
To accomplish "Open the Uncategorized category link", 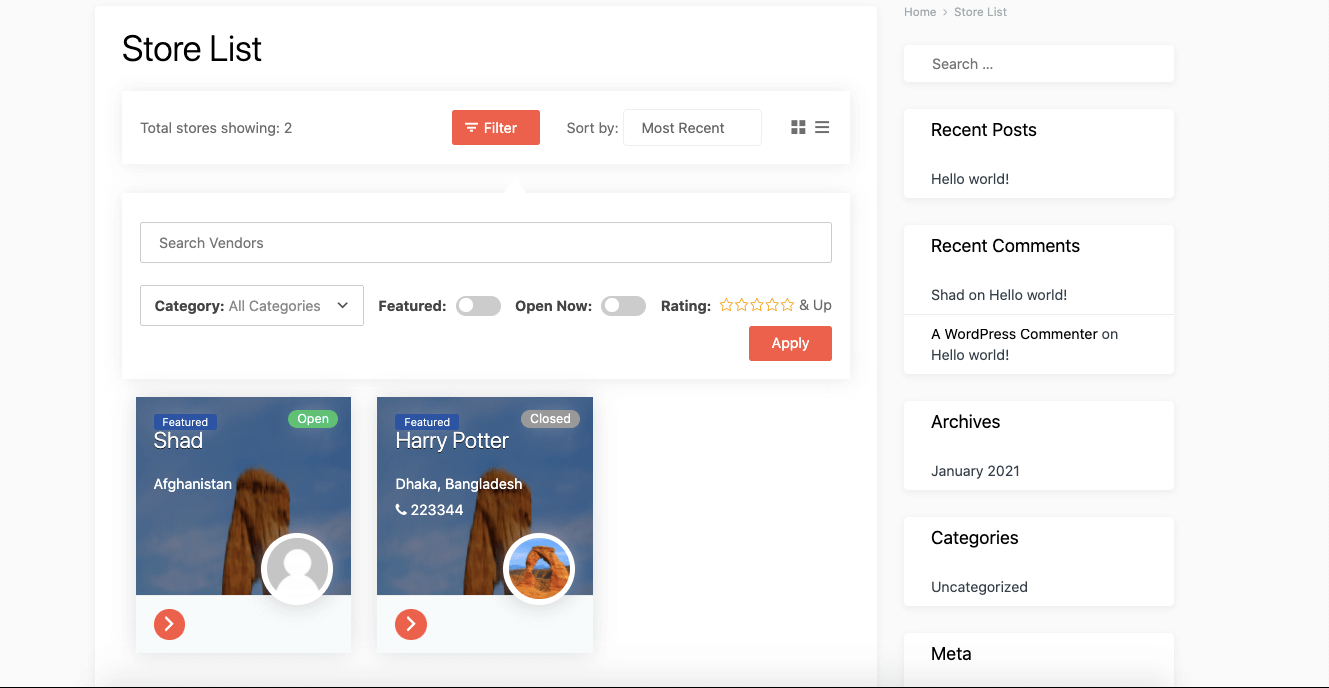I will point(979,587).
